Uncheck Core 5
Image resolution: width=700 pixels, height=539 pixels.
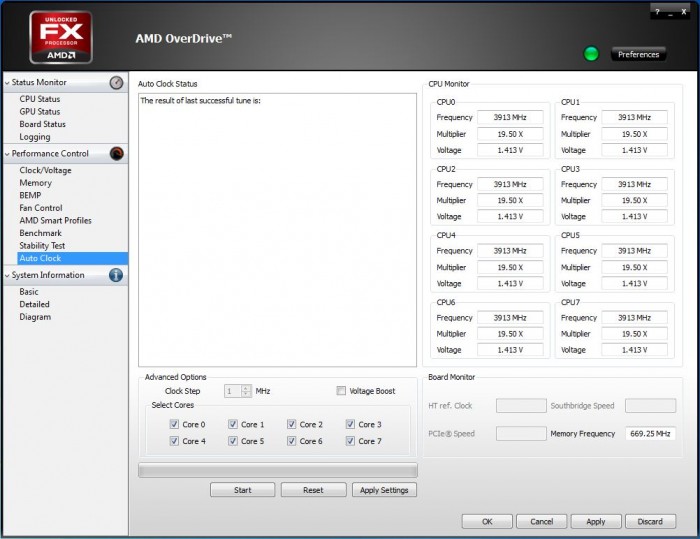pyautogui.click(x=233, y=441)
